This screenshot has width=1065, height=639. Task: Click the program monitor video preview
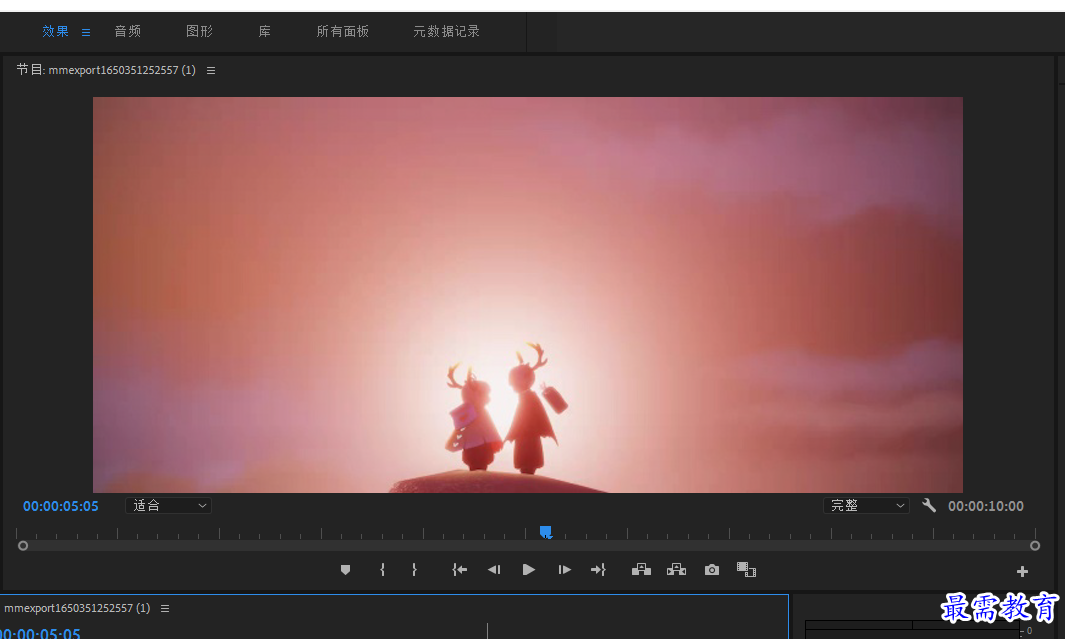(x=528, y=295)
